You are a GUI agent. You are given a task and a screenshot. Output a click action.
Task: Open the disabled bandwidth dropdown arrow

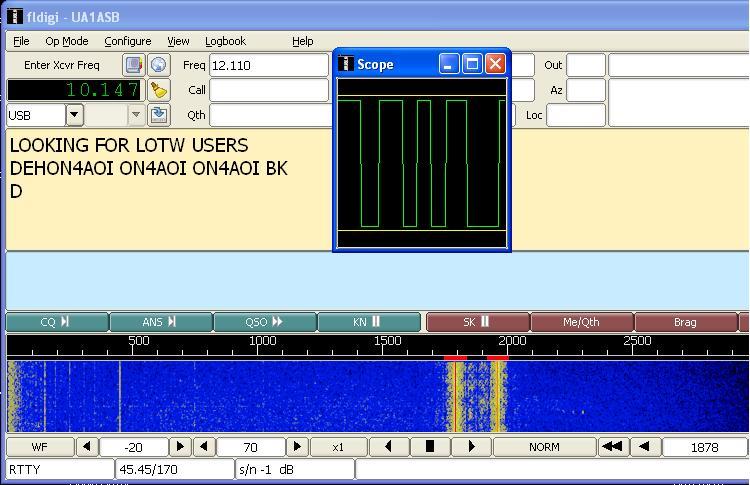(136, 115)
